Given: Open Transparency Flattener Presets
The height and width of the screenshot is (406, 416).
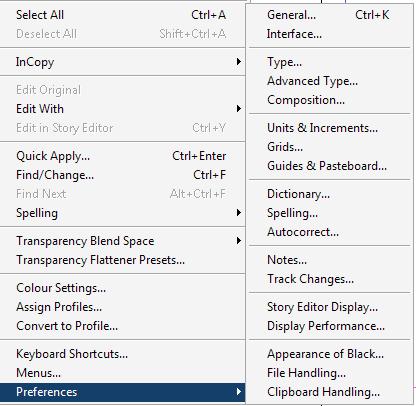Looking at the screenshot, I should click(122, 260).
